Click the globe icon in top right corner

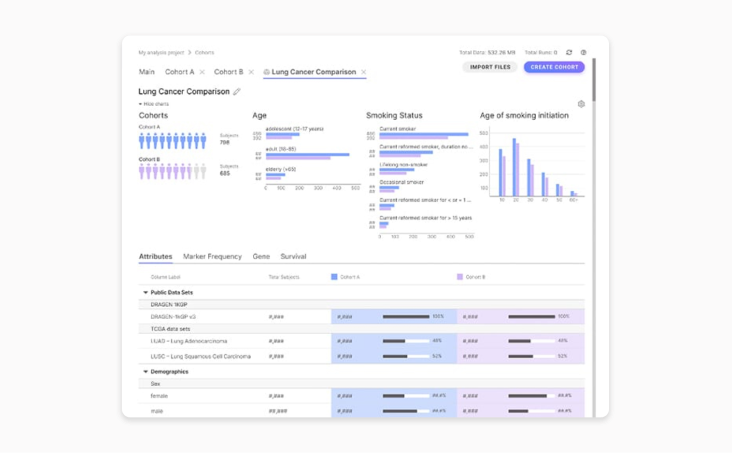coord(584,52)
